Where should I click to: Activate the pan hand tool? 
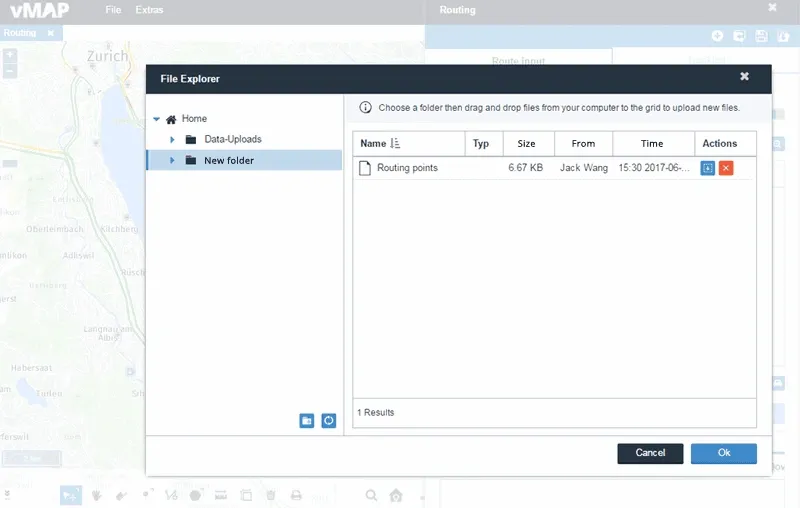(96, 495)
